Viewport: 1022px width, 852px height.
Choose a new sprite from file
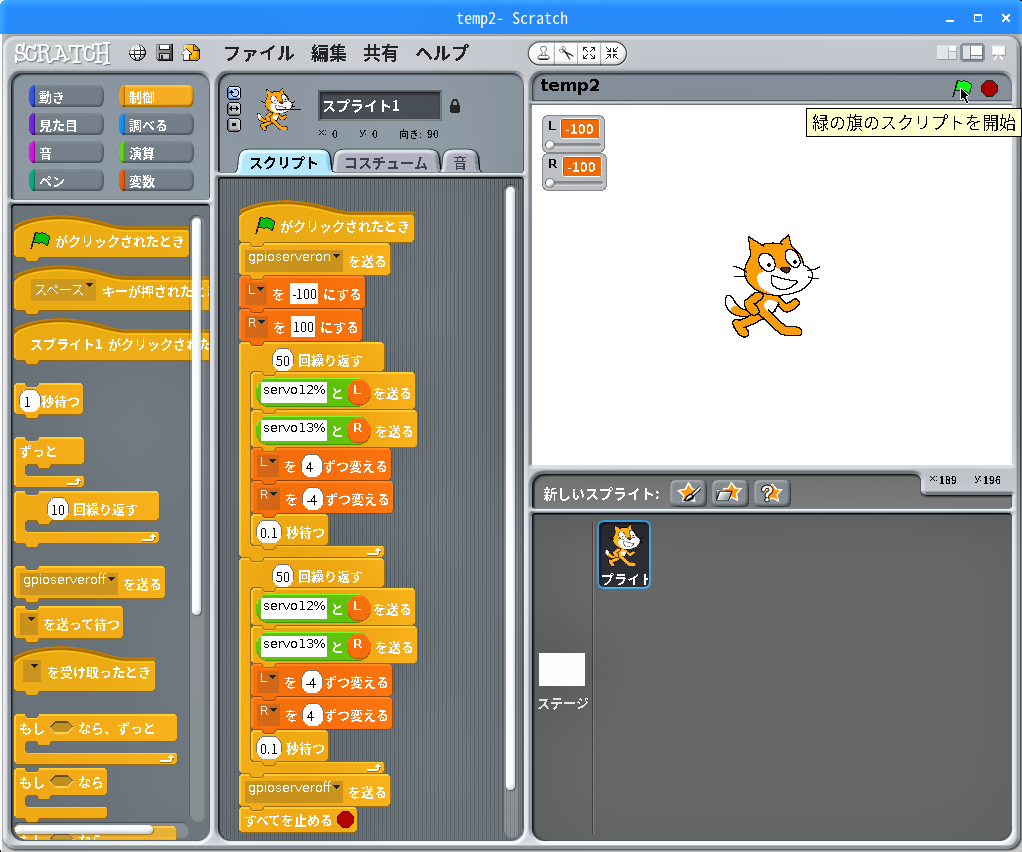pos(729,493)
